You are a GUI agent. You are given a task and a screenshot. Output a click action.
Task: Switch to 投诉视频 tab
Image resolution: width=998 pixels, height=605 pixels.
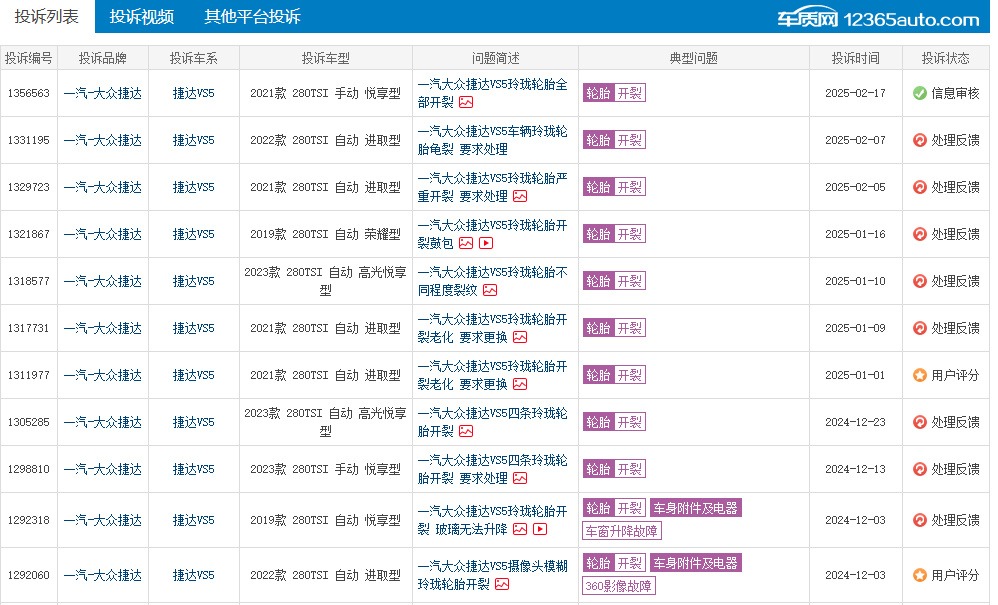pos(141,17)
